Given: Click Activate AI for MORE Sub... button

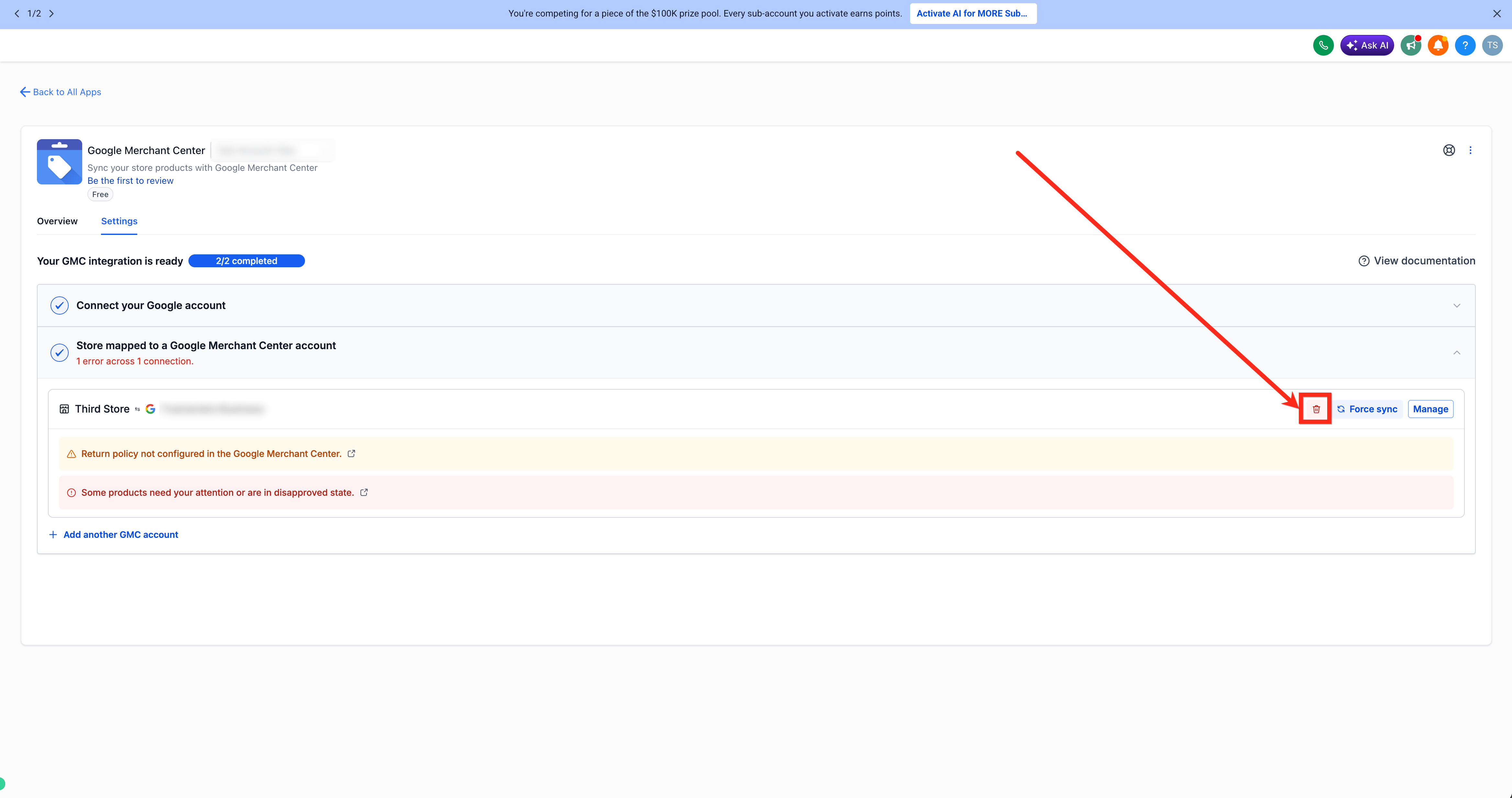Looking at the screenshot, I should coord(973,14).
